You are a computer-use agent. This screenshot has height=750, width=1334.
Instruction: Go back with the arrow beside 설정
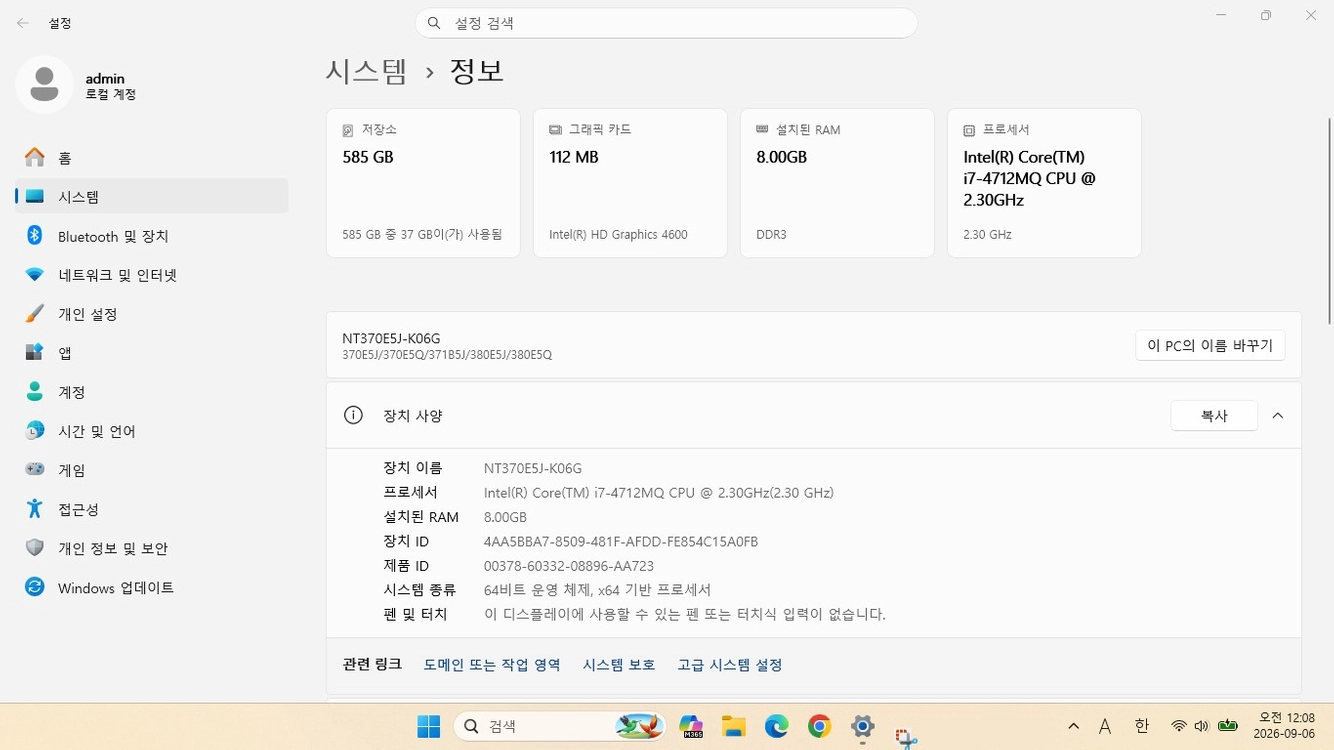[22, 22]
